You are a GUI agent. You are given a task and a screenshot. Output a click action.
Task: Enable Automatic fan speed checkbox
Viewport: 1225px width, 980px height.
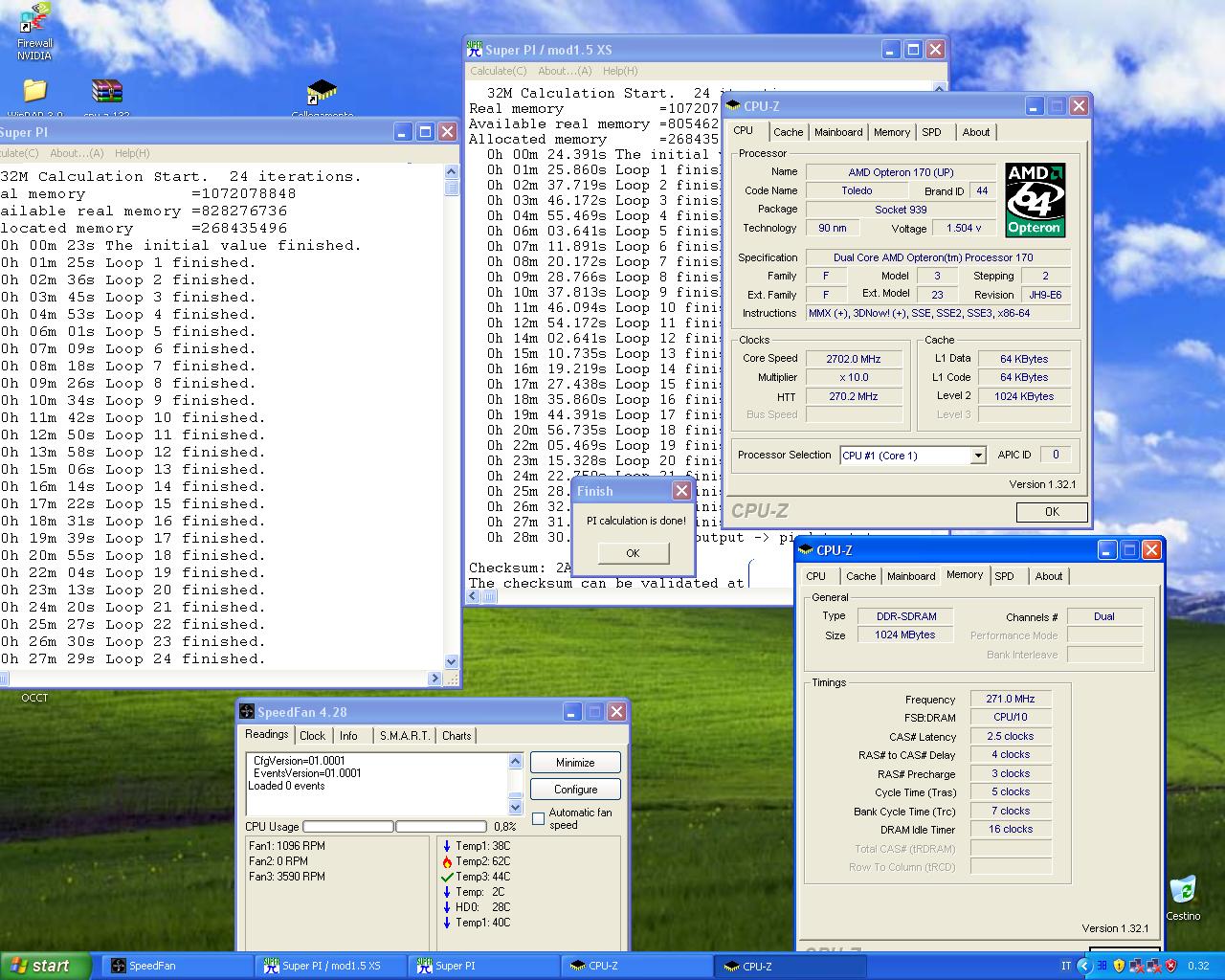coord(538,818)
